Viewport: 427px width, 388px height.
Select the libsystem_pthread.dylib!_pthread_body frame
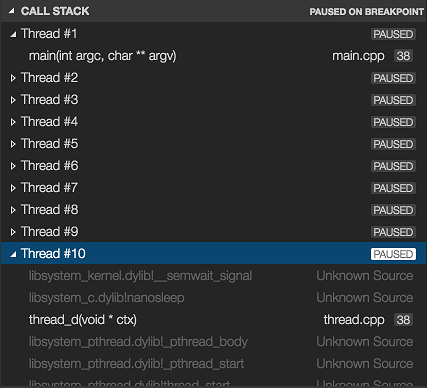[138, 342]
